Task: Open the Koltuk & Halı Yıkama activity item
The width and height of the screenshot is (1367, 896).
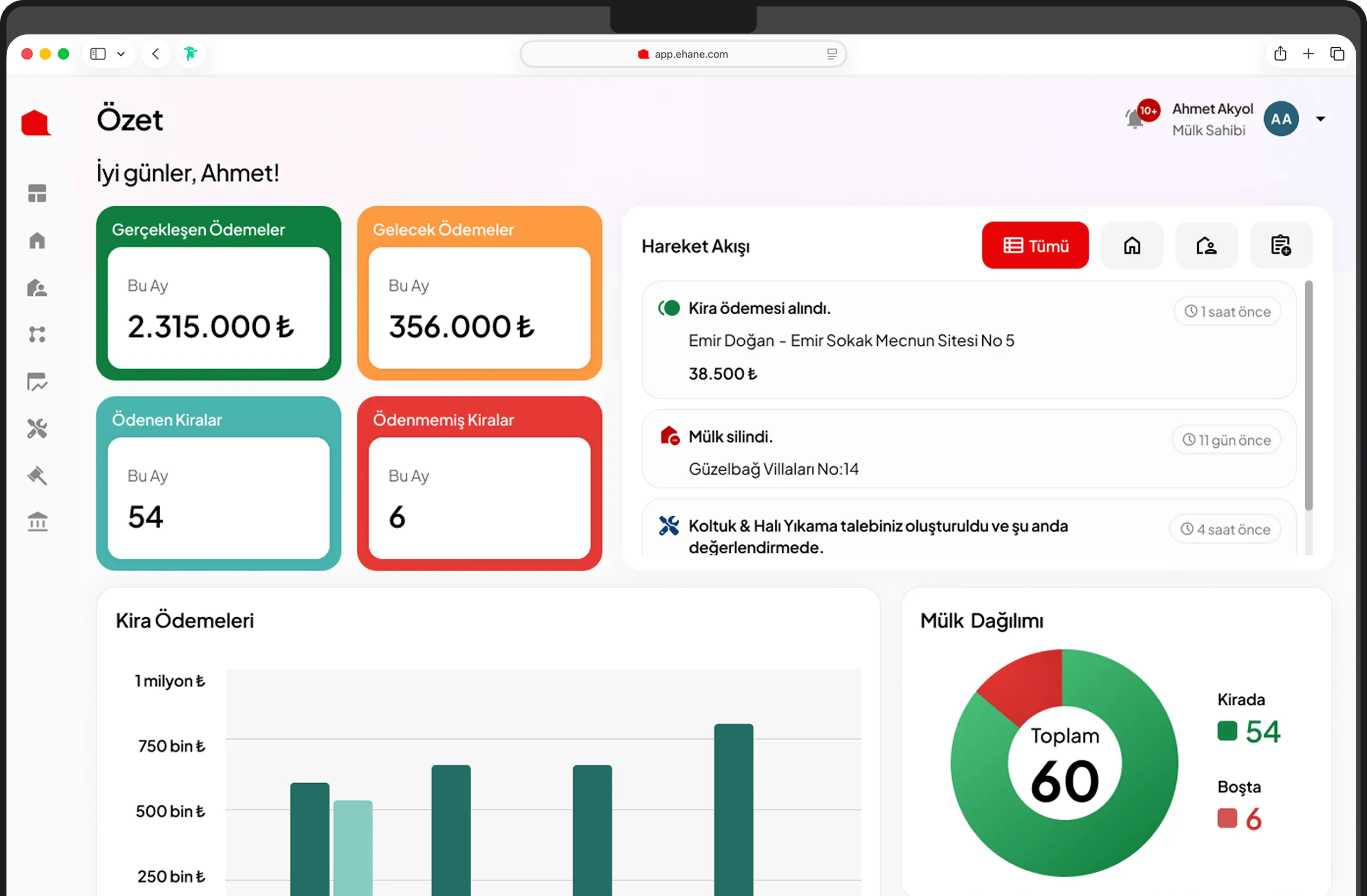Action: coord(969,528)
